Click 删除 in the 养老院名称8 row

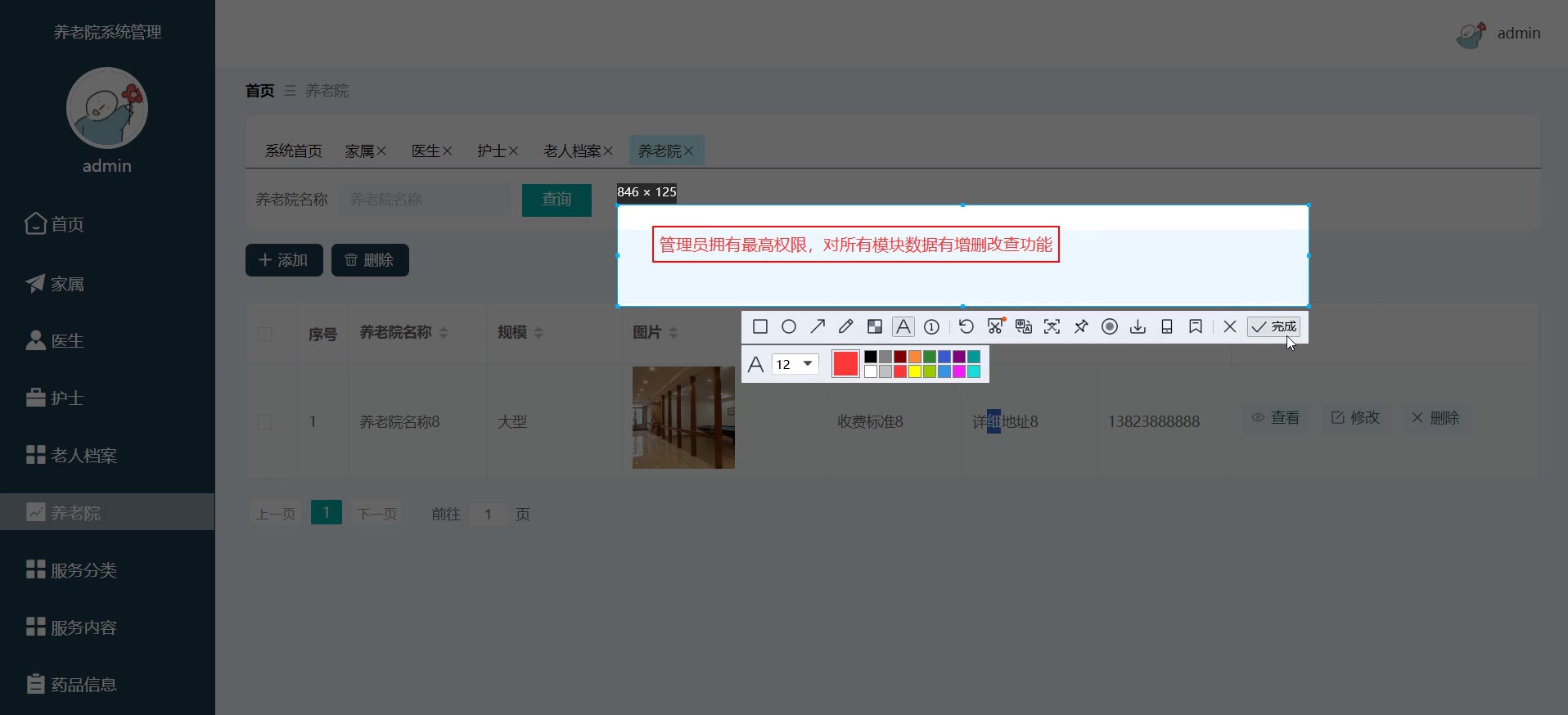pos(1435,418)
